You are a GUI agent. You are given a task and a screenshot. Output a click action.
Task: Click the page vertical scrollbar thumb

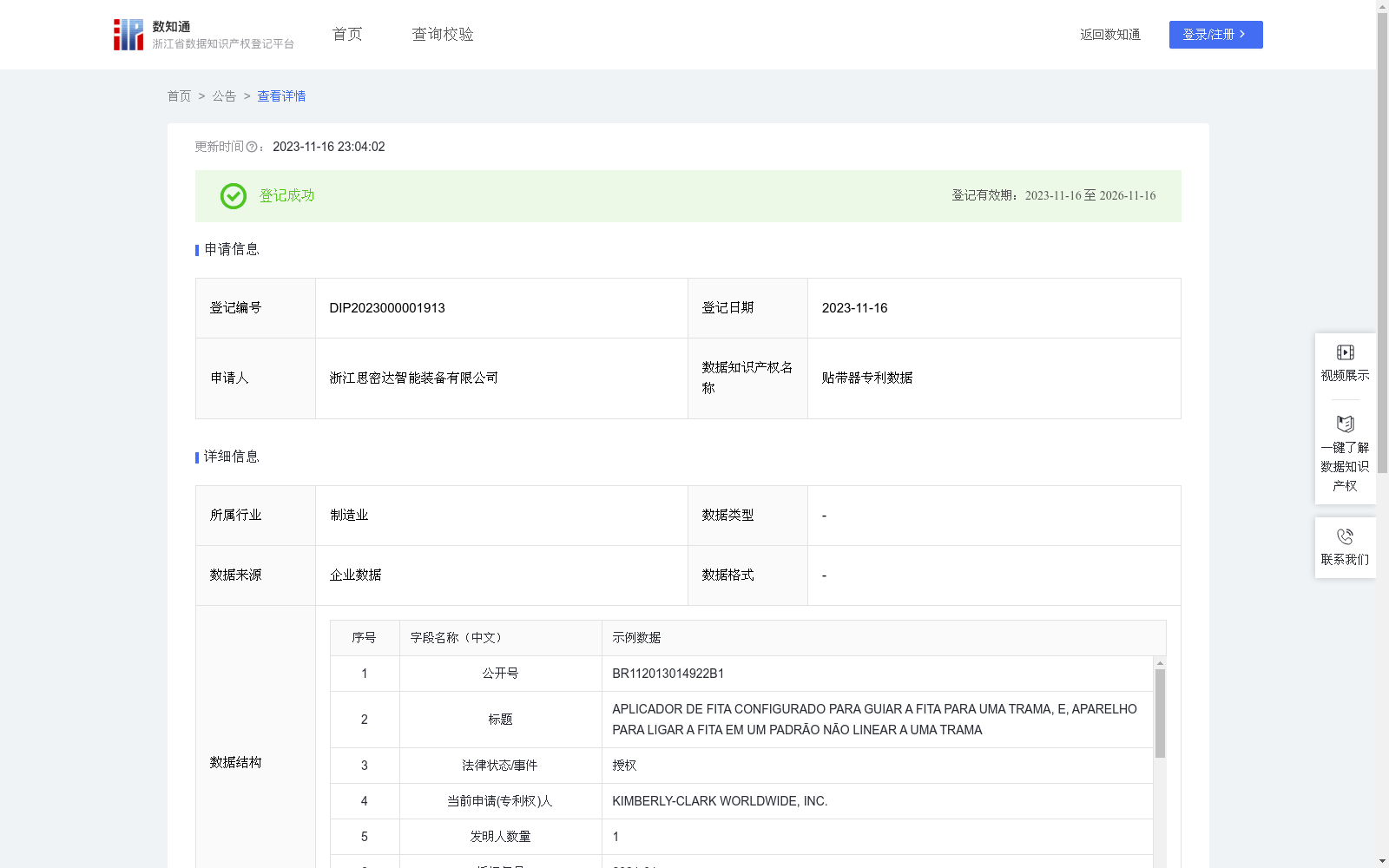(1382, 243)
